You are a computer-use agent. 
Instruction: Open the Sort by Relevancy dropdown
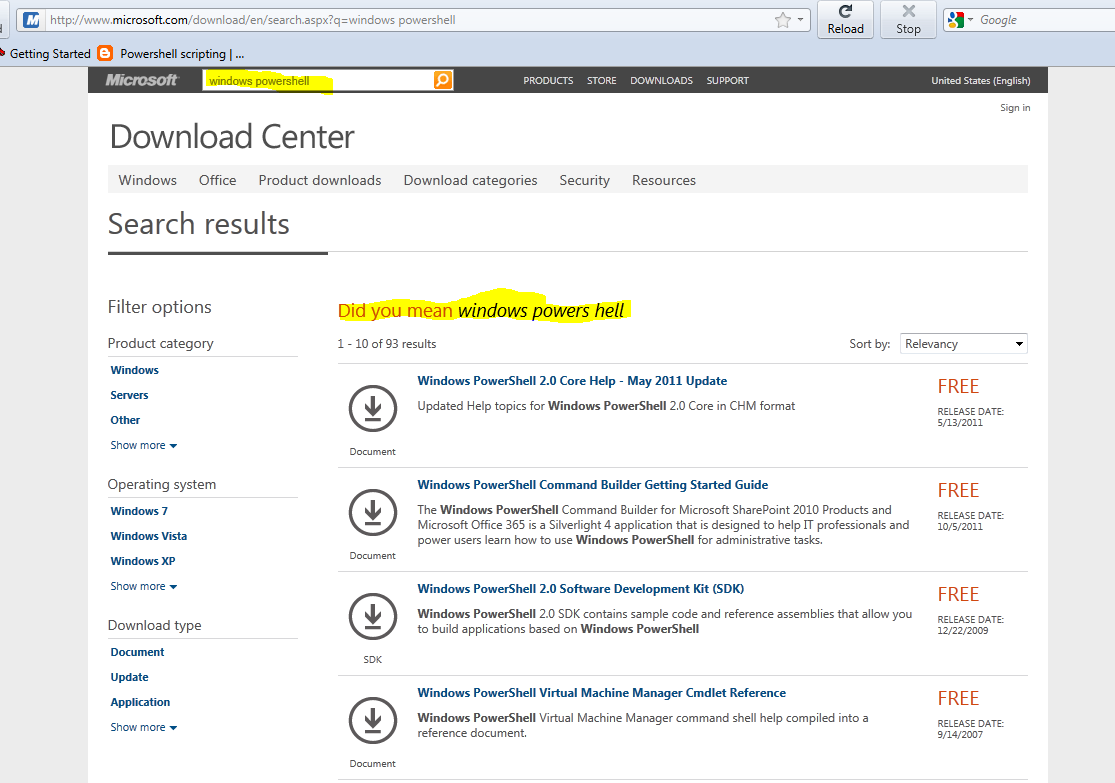click(964, 343)
